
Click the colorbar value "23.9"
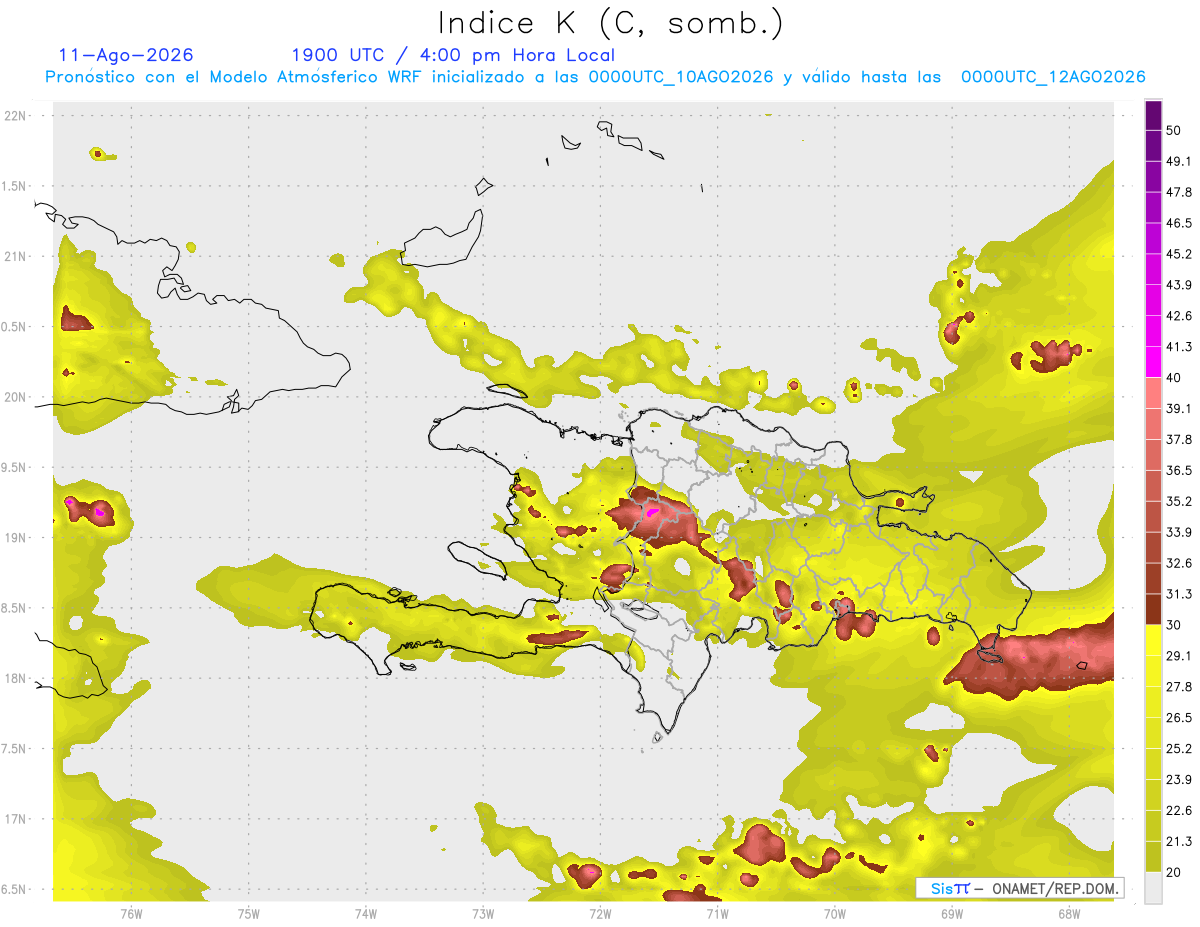[x=1179, y=780]
